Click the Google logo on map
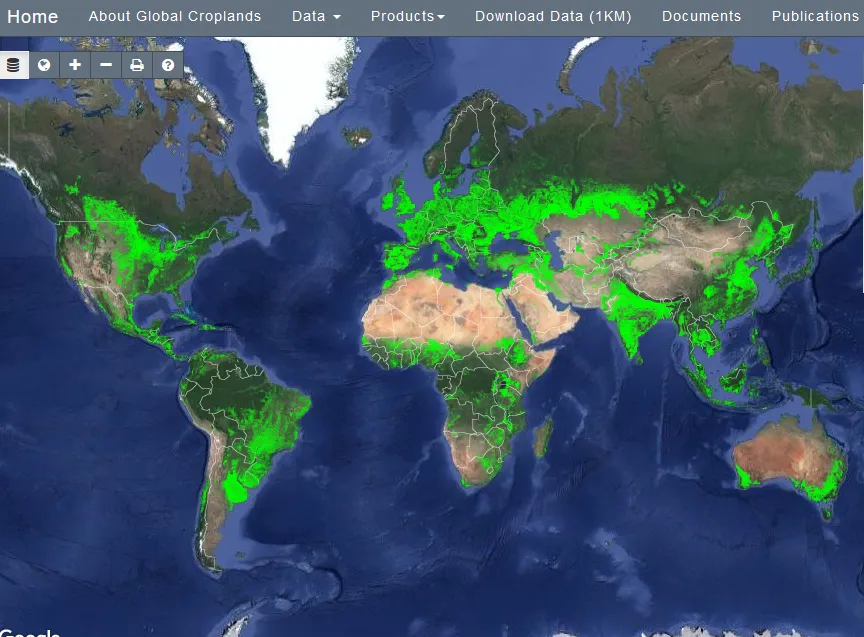864x637 pixels. (30, 632)
